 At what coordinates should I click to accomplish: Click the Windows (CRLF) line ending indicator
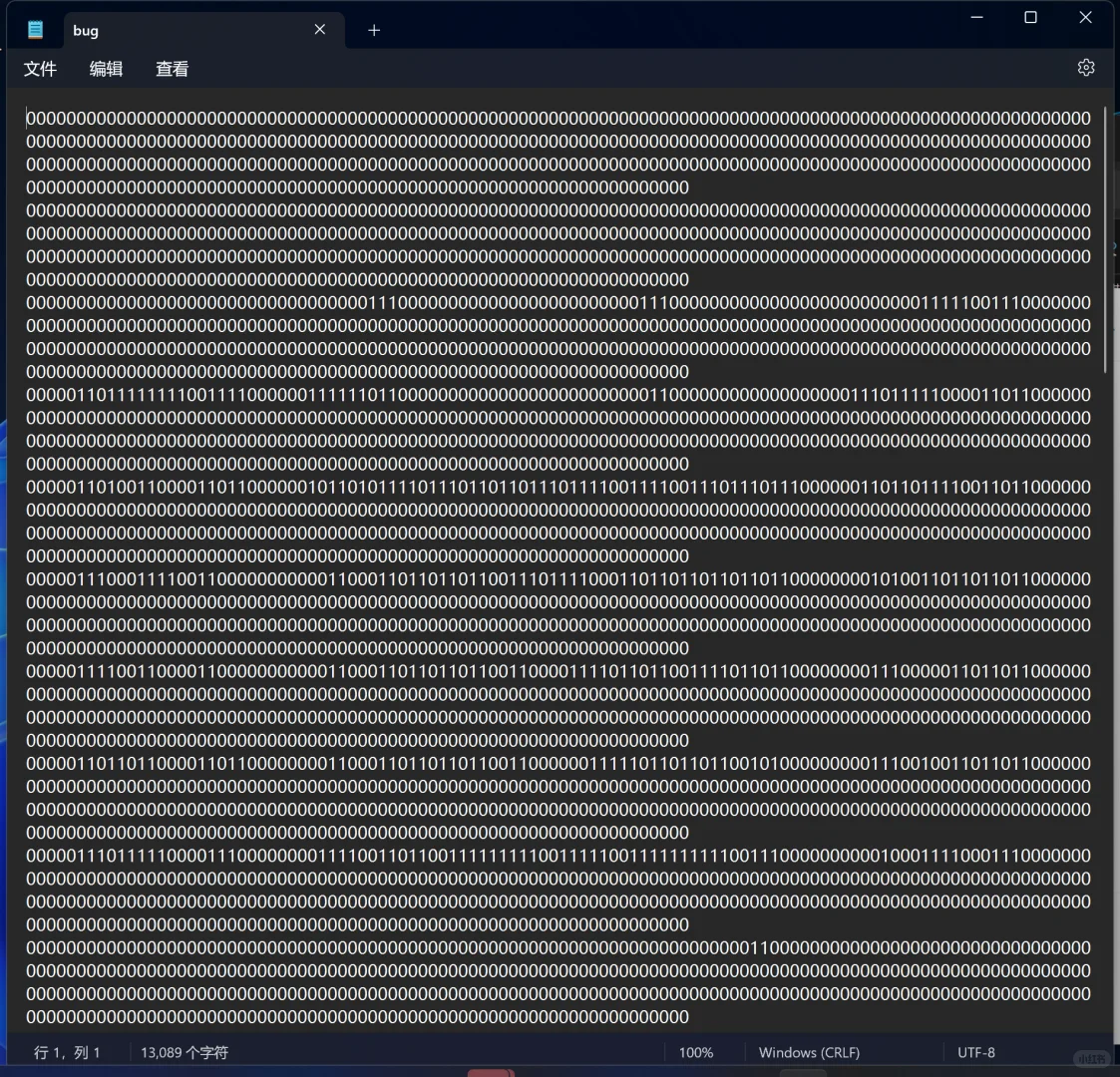pos(809,1052)
